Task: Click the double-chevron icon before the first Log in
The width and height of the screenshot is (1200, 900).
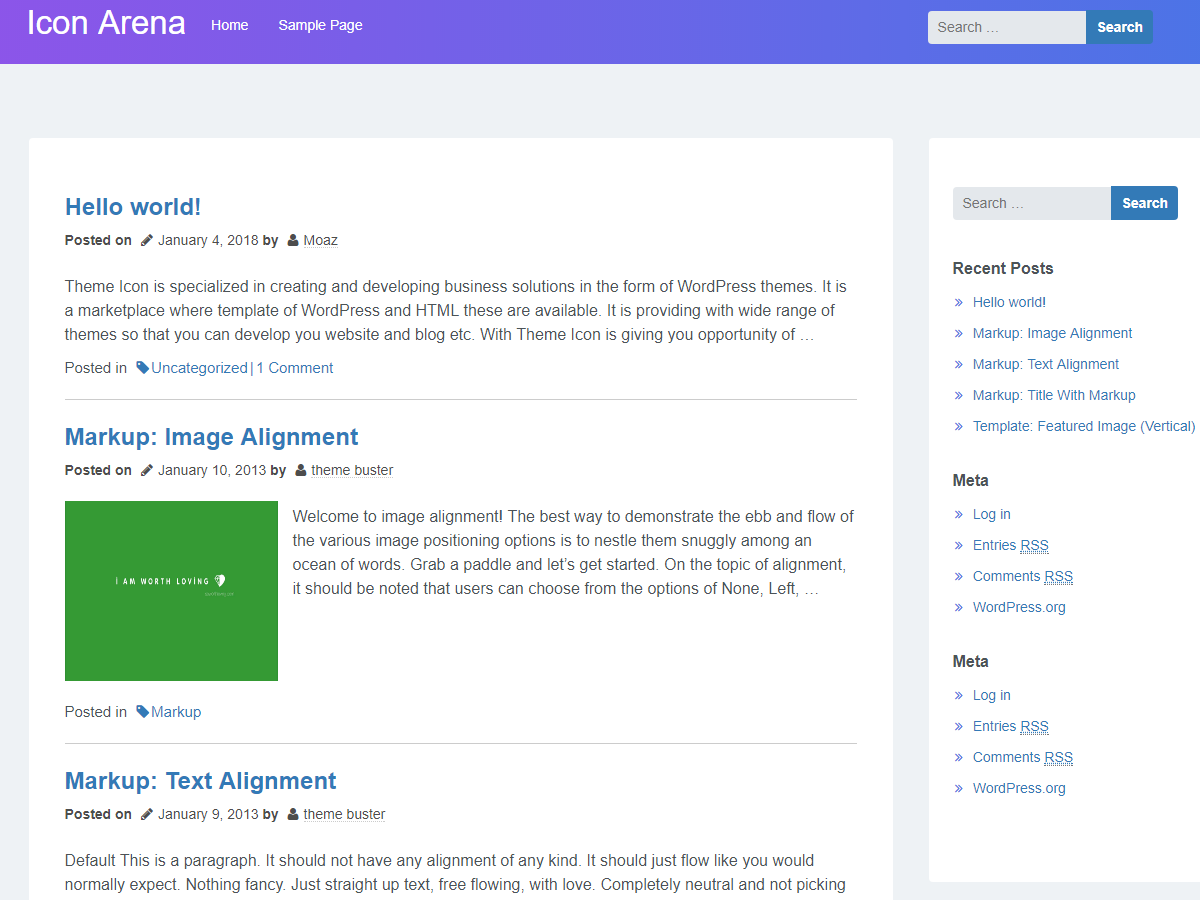Action: [x=959, y=514]
